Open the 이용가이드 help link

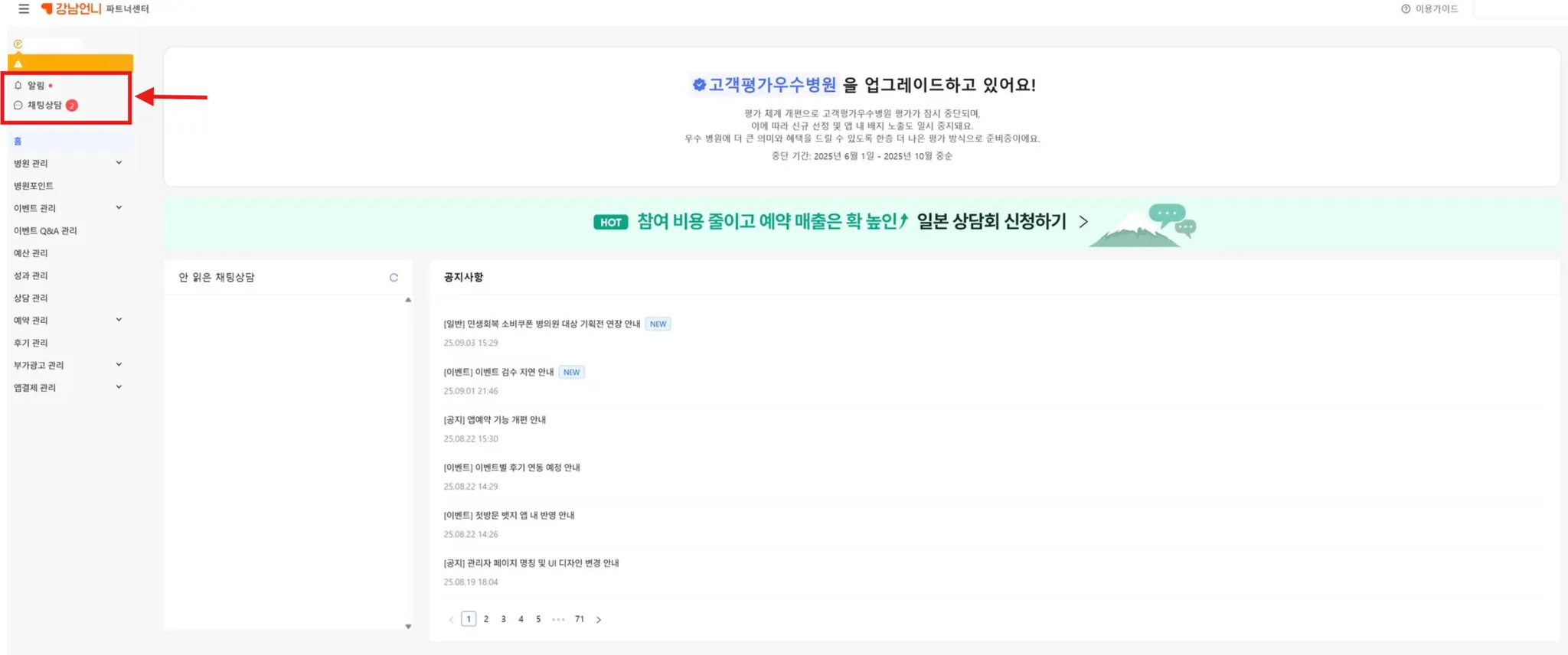click(1429, 9)
